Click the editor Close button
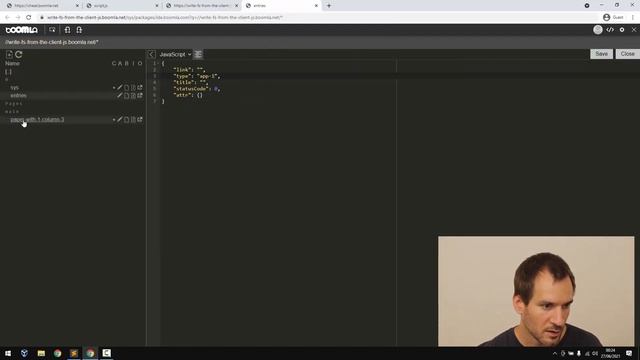Screen dimensions: 640x360 627,54
